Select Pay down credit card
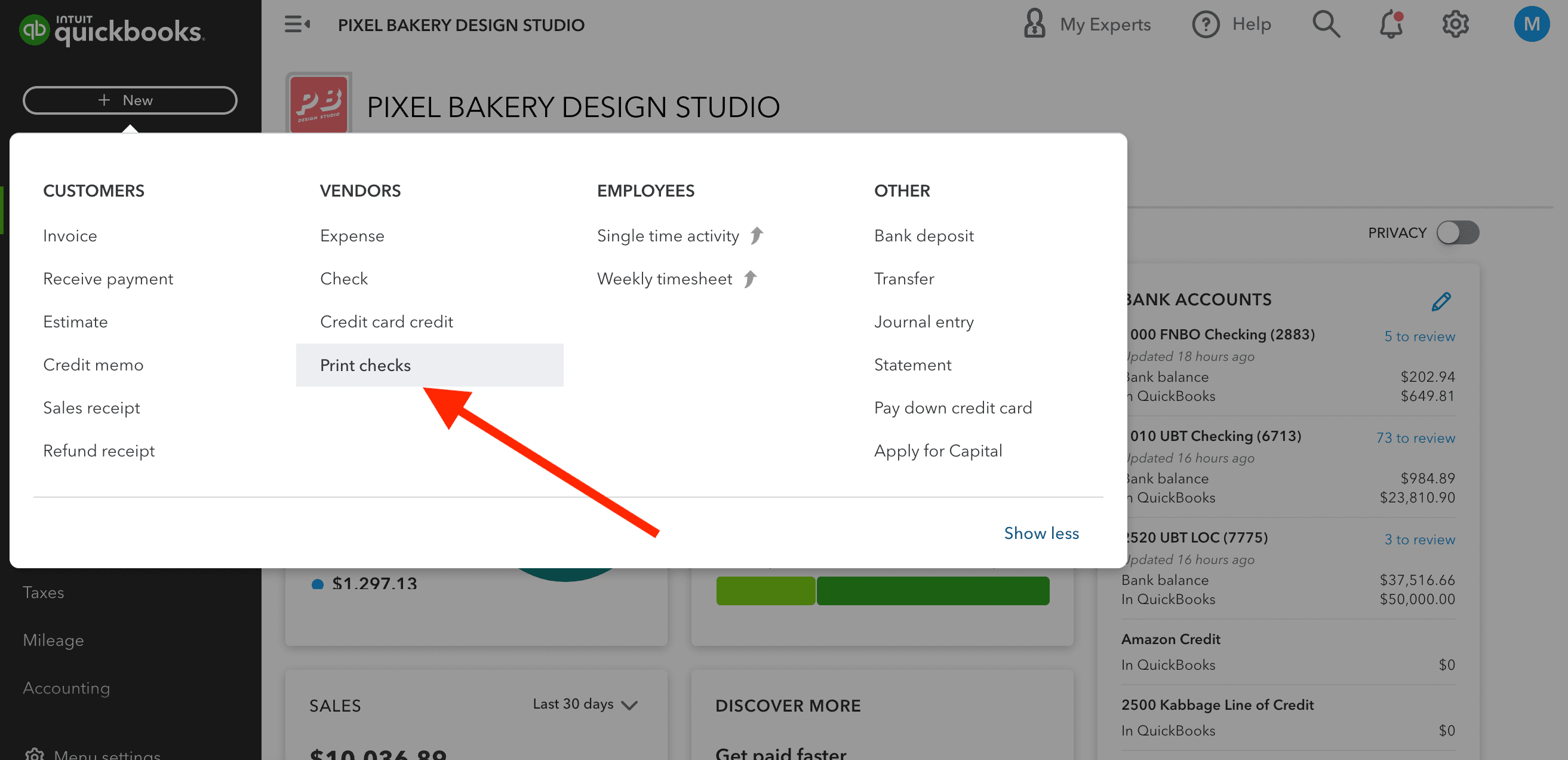The width and height of the screenshot is (1568, 760). [952, 408]
